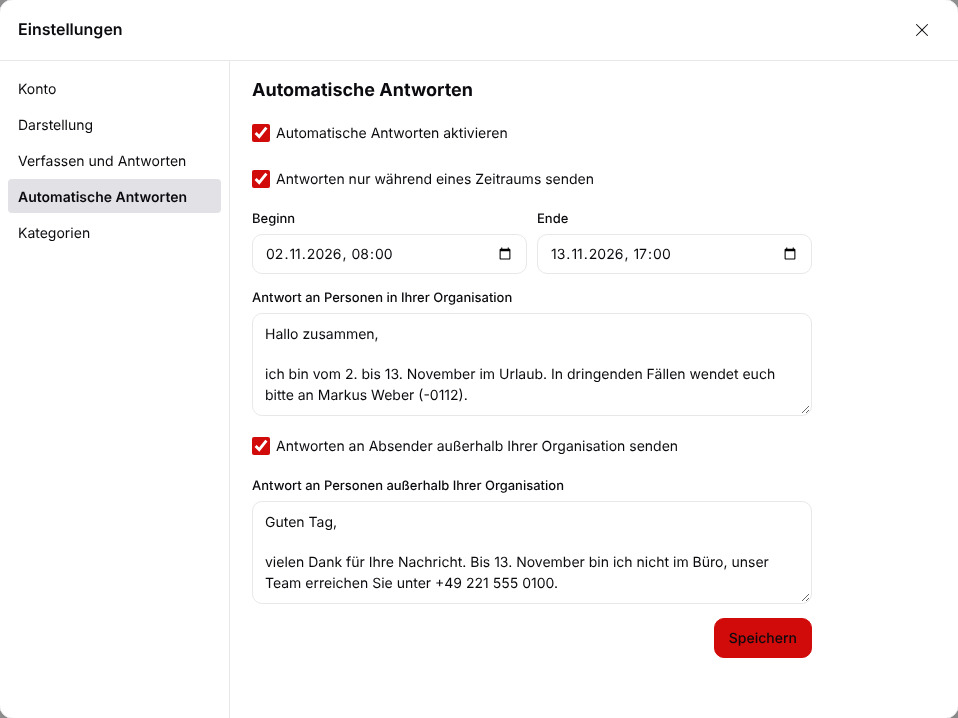The width and height of the screenshot is (958, 718).
Task: Click the Automatische Antworten heading
Action: point(362,90)
